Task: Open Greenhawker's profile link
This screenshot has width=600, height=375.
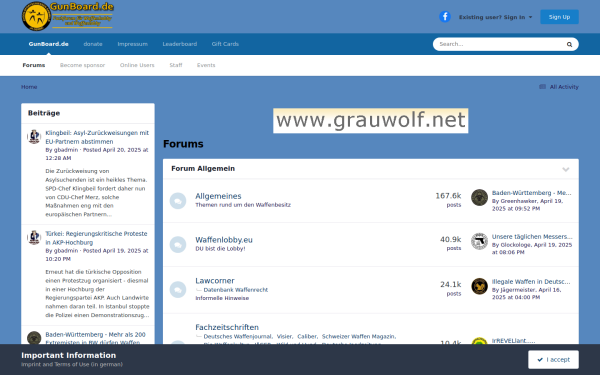Action: point(518,201)
